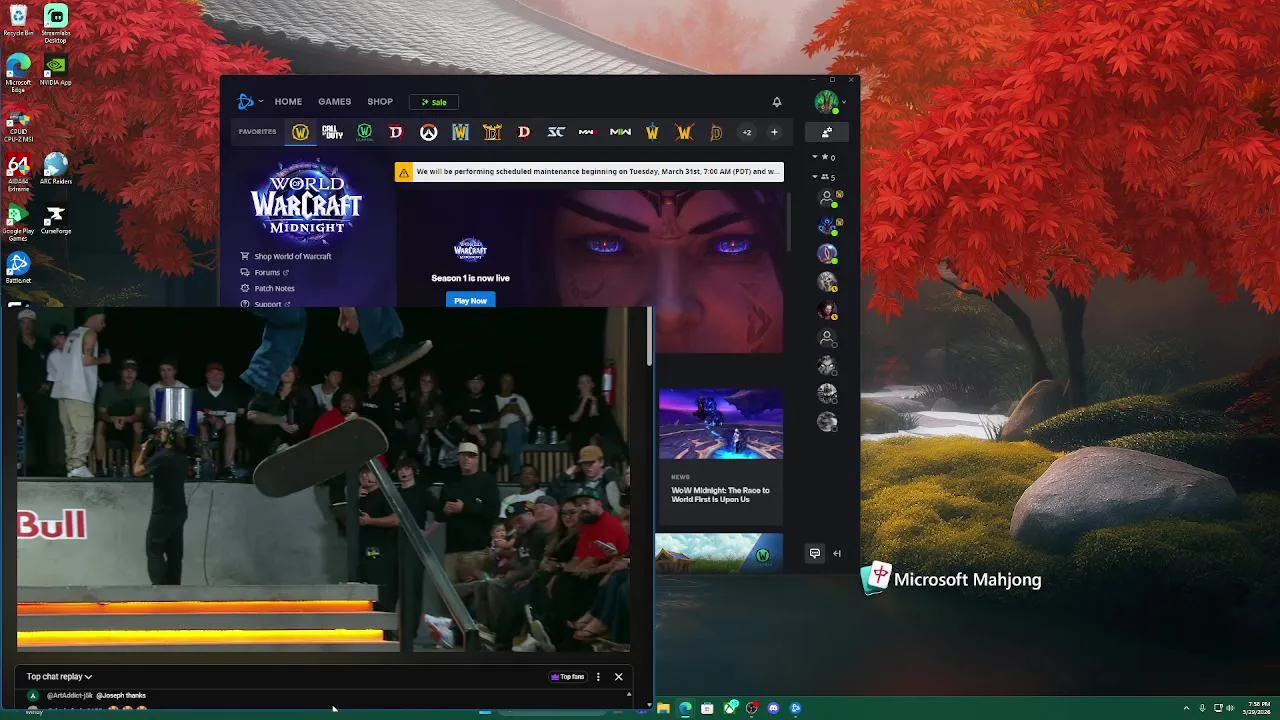The width and height of the screenshot is (1280, 720).
Task: Open Microsoft Store from taskbar
Action: pyautogui.click(x=707, y=708)
